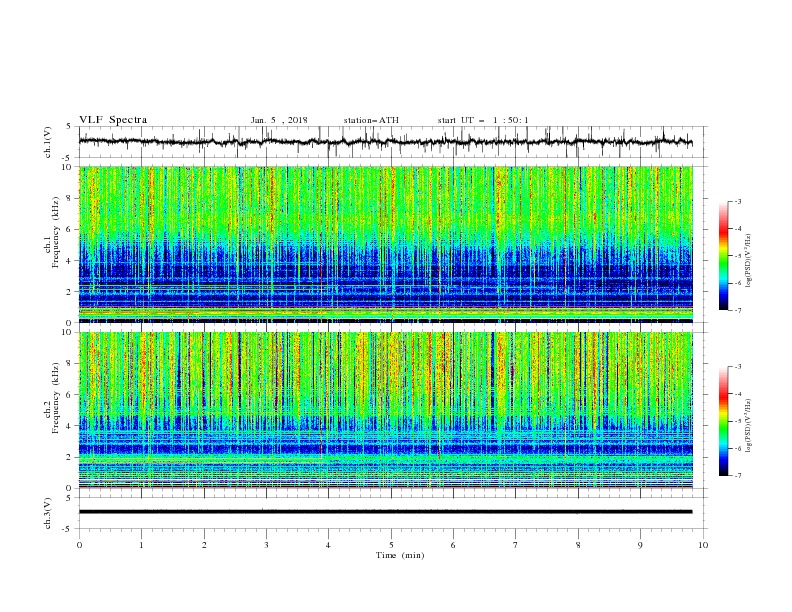Click time axis tick label '10'
The image size is (792, 612).
(x=703, y=545)
